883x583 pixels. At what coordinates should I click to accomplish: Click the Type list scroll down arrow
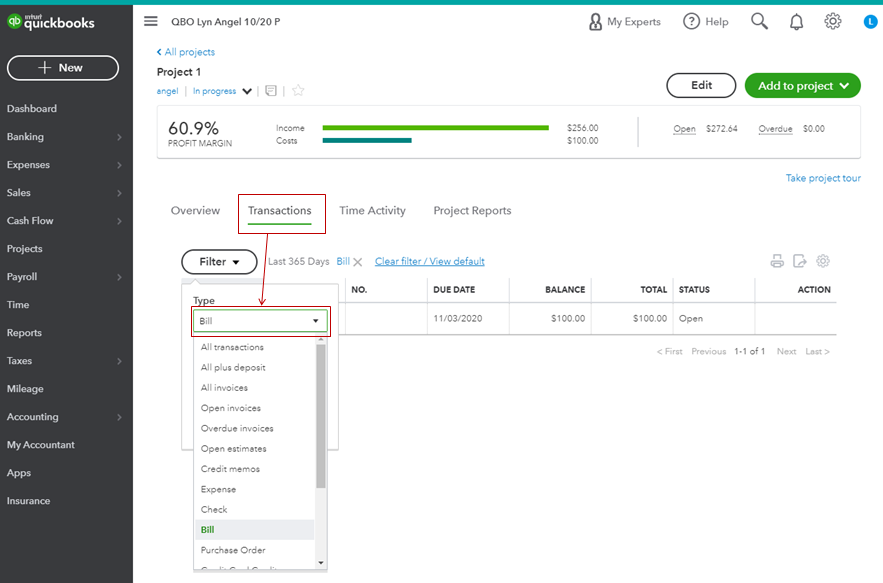pyautogui.click(x=321, y=563)
